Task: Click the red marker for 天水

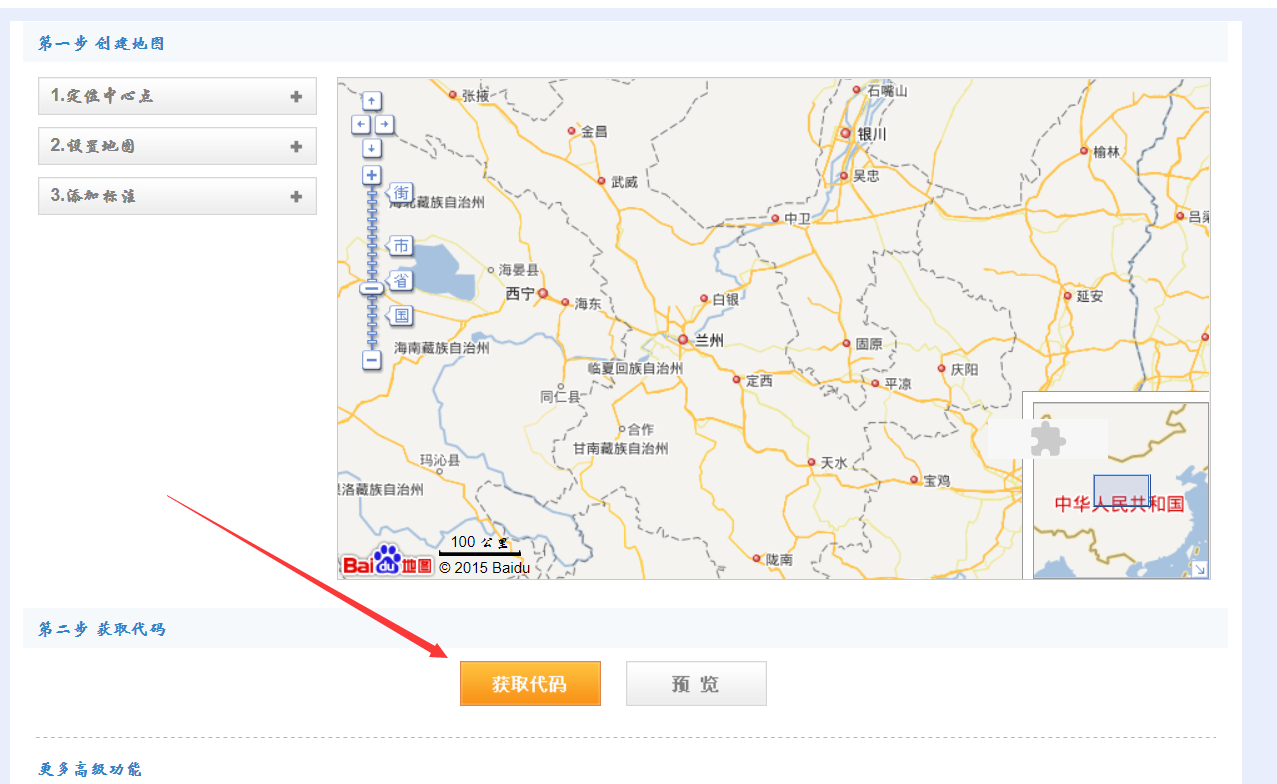Action: [811, 462]
